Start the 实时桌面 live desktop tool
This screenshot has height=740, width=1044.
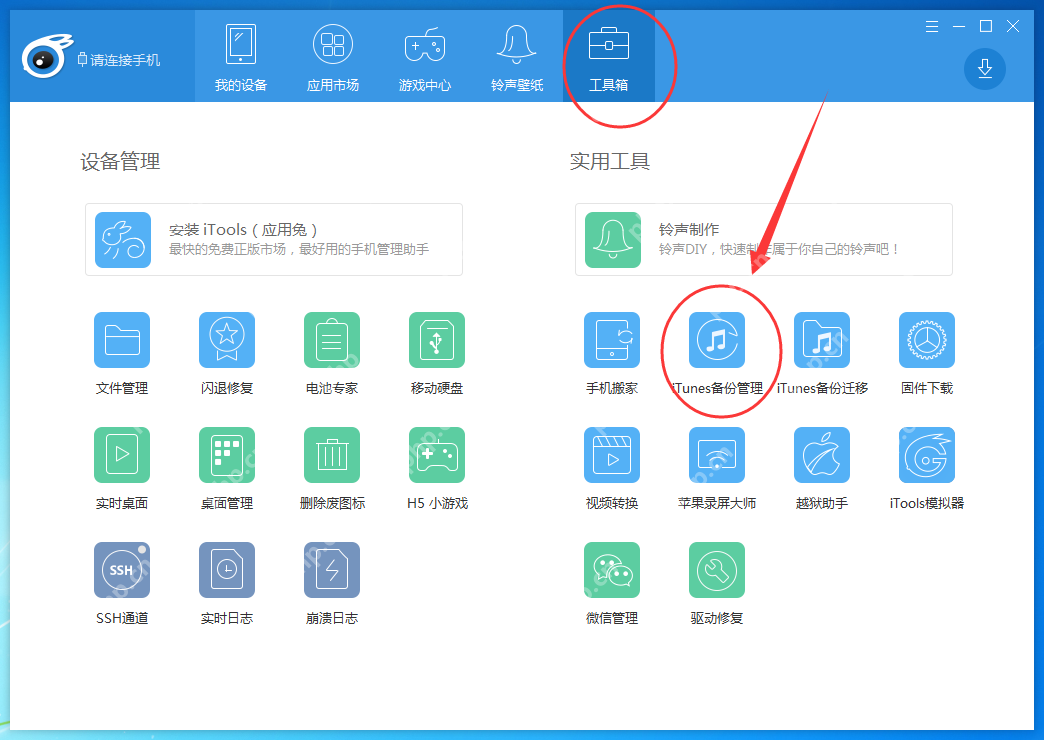pyautogui.click(x=122, y=455)
